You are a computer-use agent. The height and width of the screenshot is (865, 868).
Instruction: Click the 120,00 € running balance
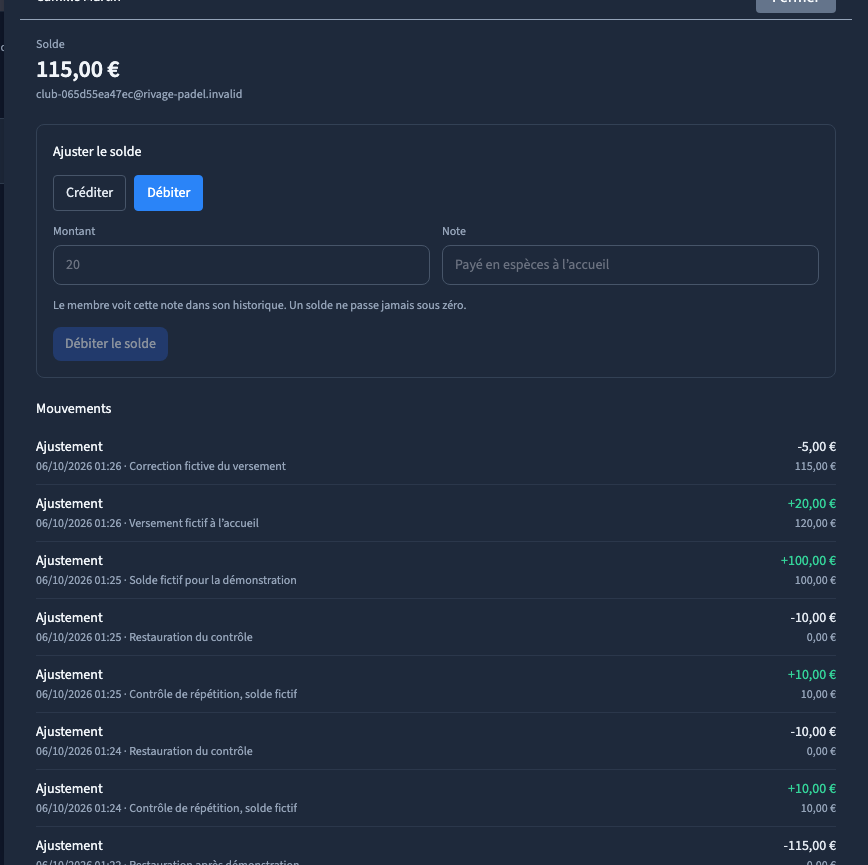pos(815,523)
